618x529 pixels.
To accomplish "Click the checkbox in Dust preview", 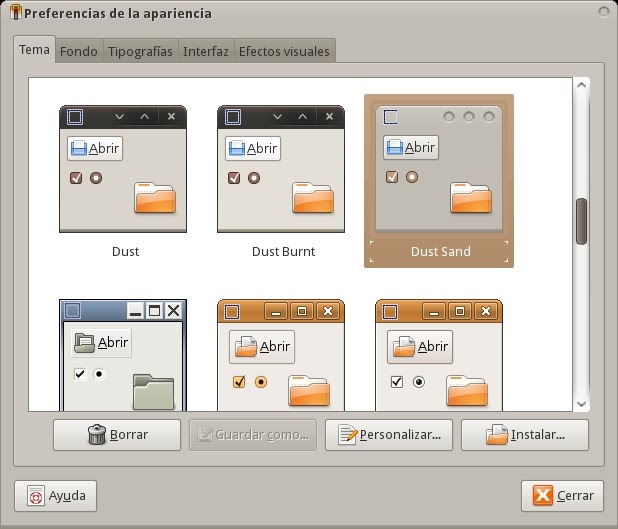I will [76, 178].
